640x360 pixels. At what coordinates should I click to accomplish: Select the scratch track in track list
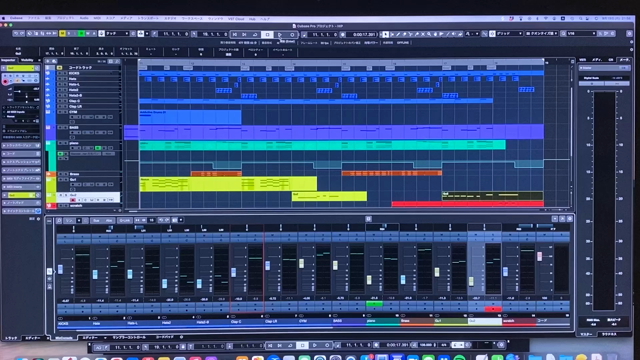[x=90, y=206]
